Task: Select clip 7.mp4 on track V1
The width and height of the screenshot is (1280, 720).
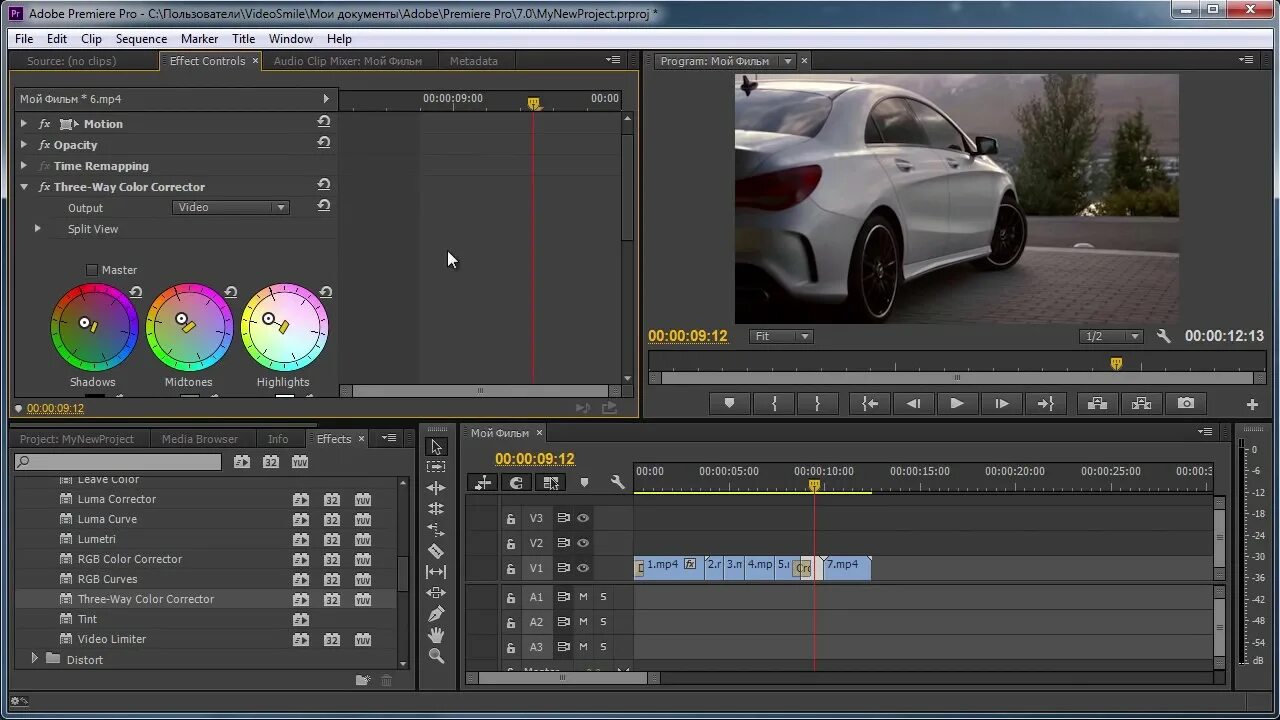Action: (842, 565)
